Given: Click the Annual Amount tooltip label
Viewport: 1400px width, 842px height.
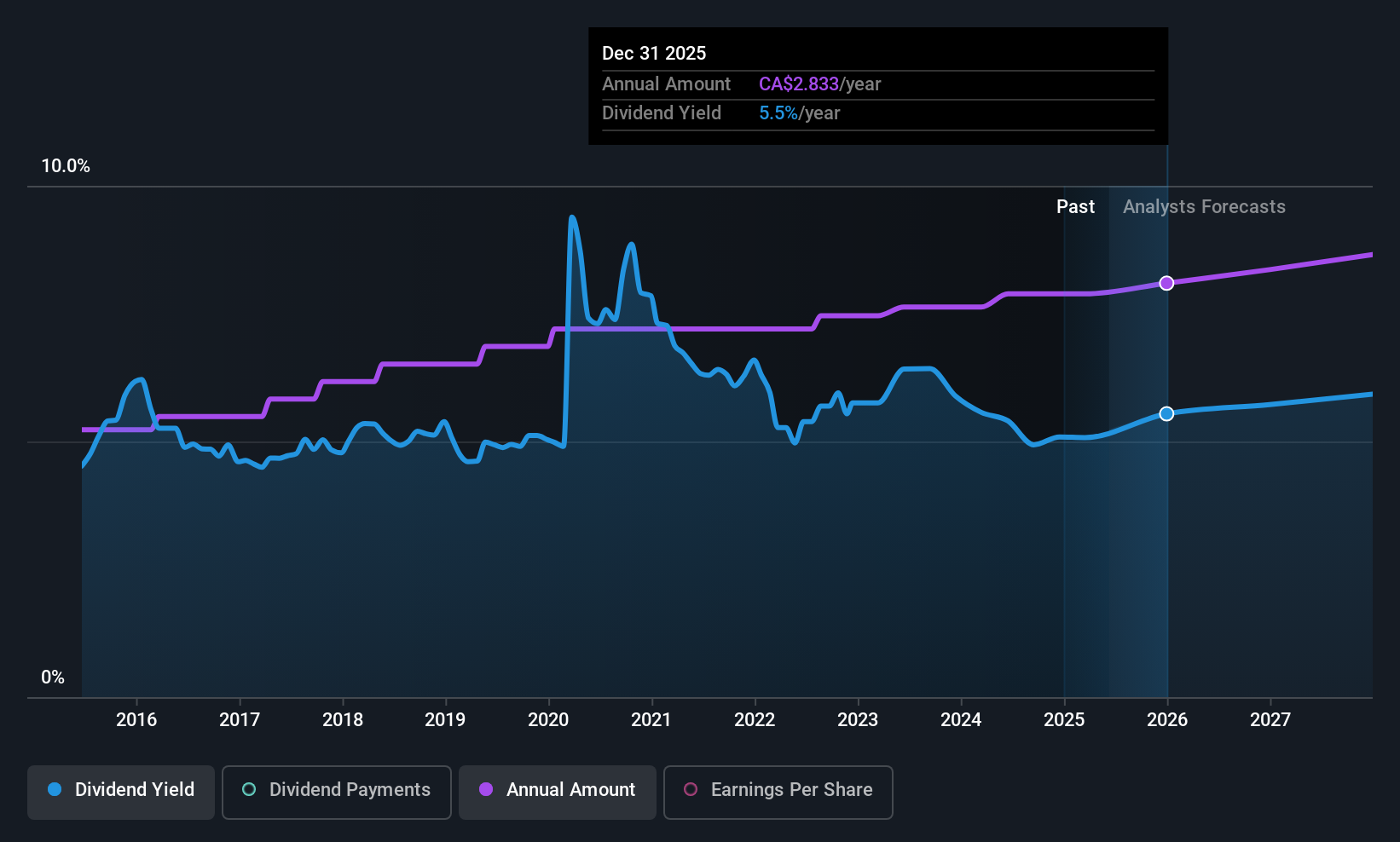Looking at the screenshot, I should coord(666,84).
